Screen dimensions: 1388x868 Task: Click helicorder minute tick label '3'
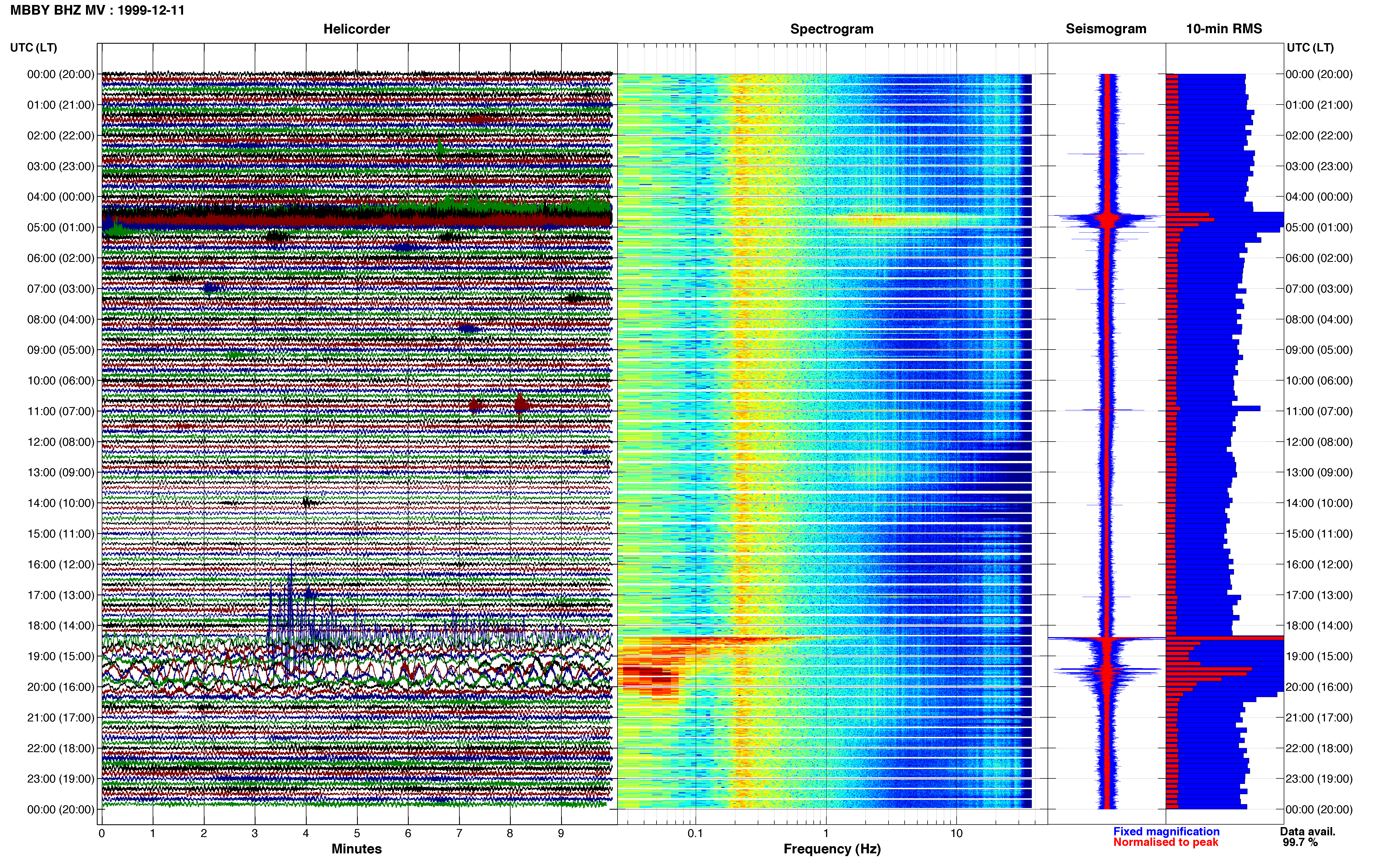(x=255, y=833)
